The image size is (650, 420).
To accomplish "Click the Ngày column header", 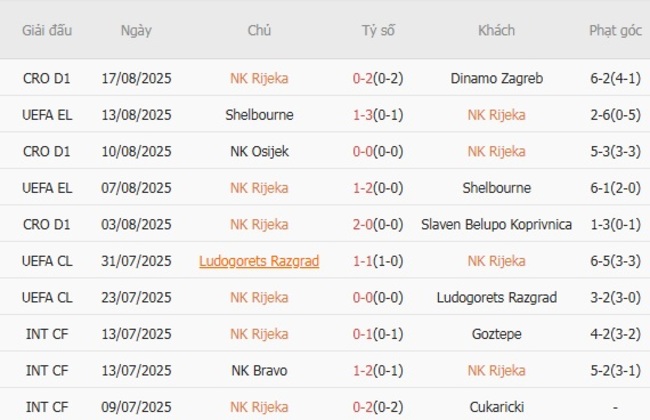I will (136, 30).
